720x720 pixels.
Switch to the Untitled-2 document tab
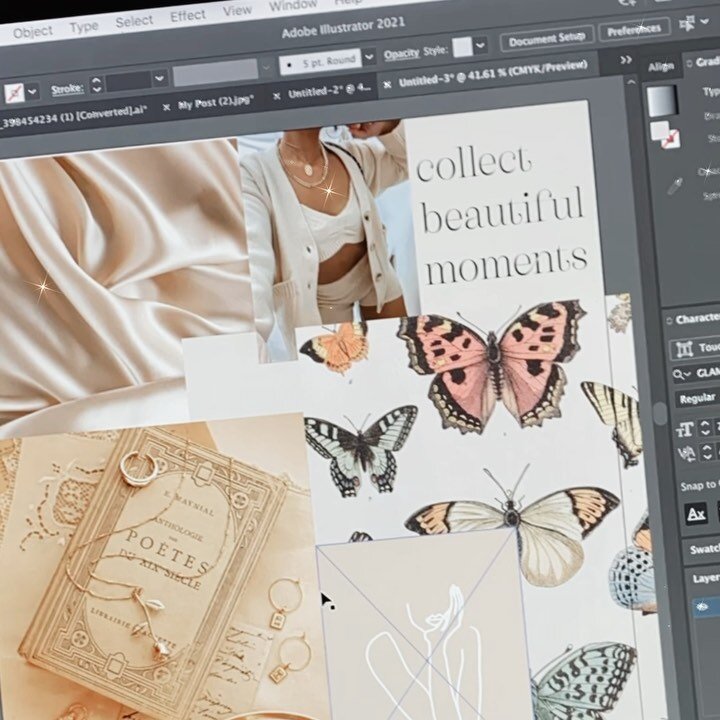coord(329,91)
